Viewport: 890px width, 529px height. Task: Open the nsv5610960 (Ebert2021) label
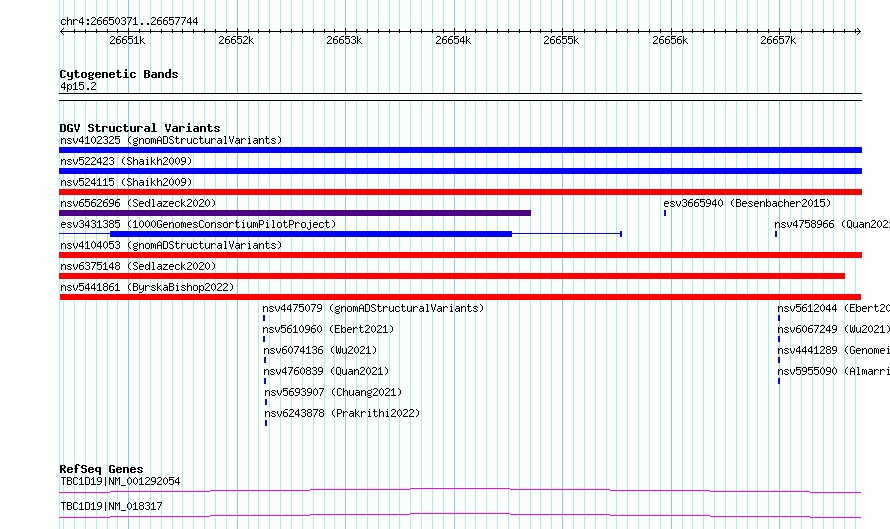(328, 329)
